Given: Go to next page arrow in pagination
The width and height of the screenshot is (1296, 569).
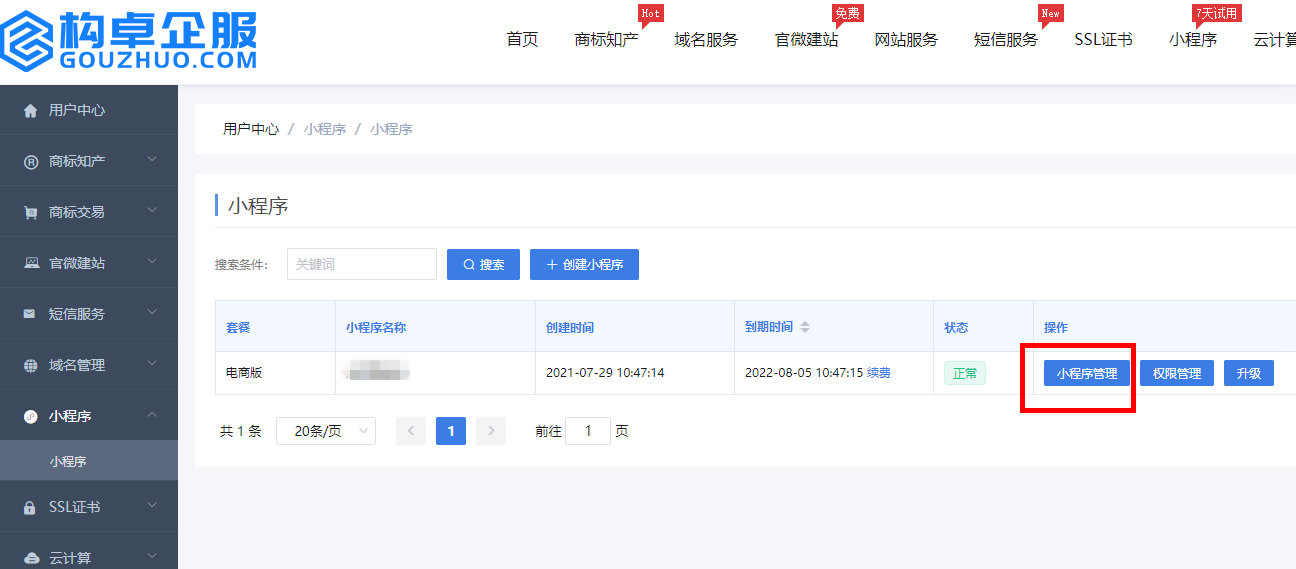Looking at the screenshot, I should [490, 431].
